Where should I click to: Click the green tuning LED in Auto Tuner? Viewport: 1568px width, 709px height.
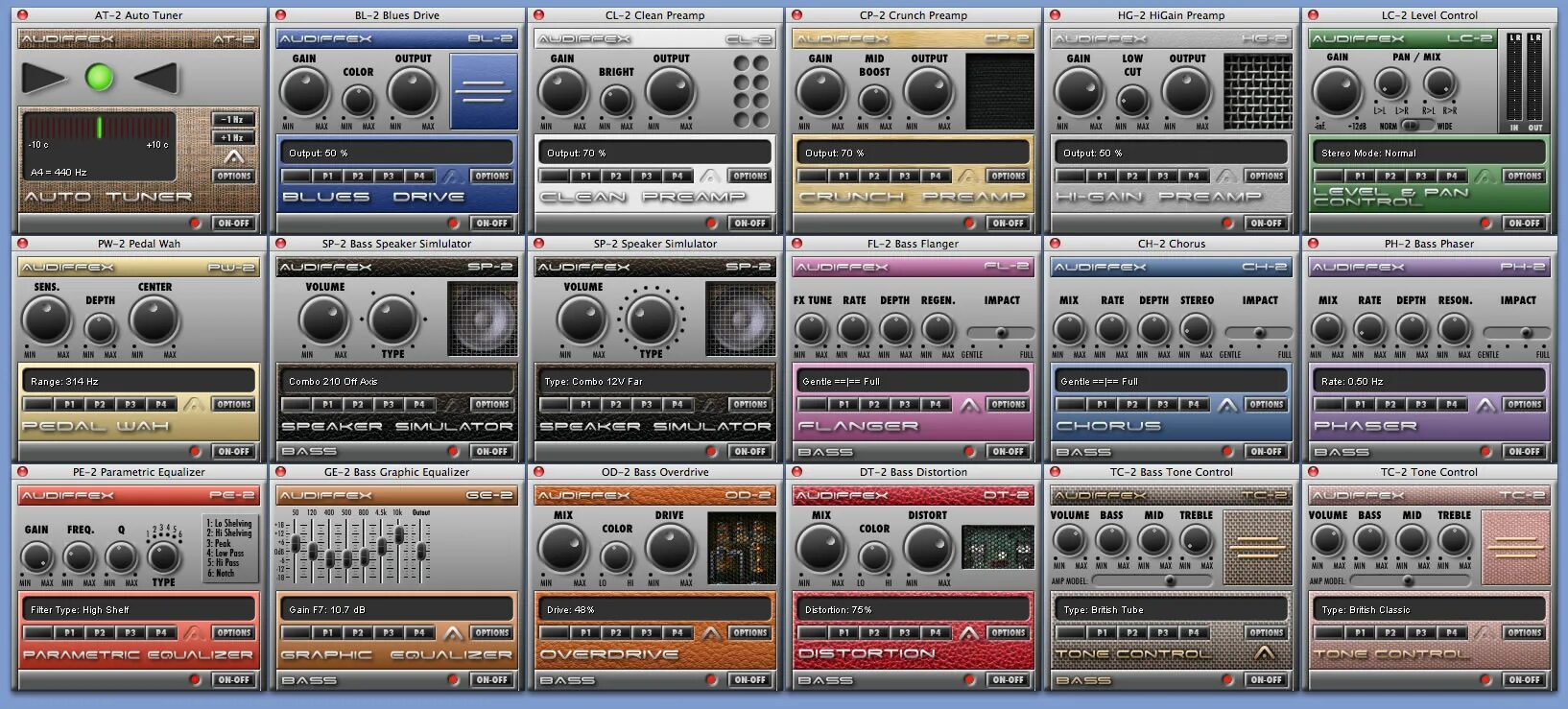click(x=99, y=77)
